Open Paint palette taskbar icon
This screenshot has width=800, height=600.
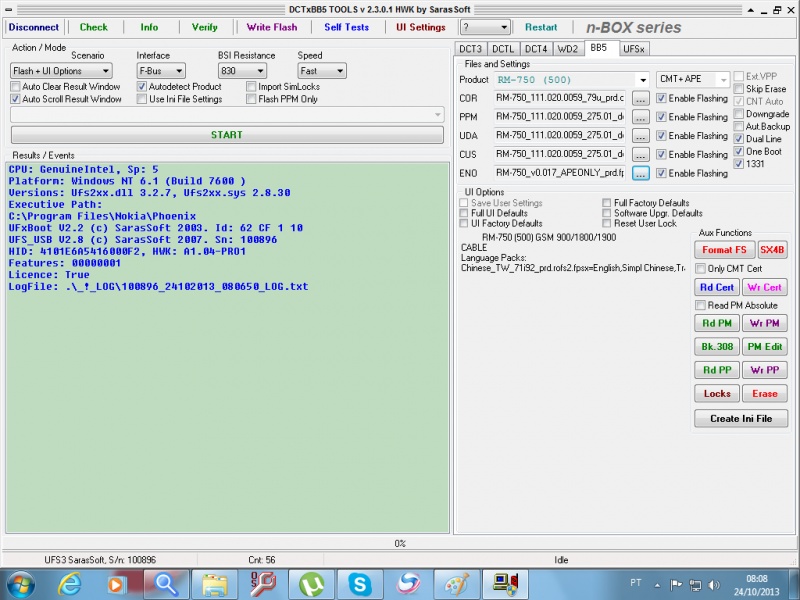458,584
